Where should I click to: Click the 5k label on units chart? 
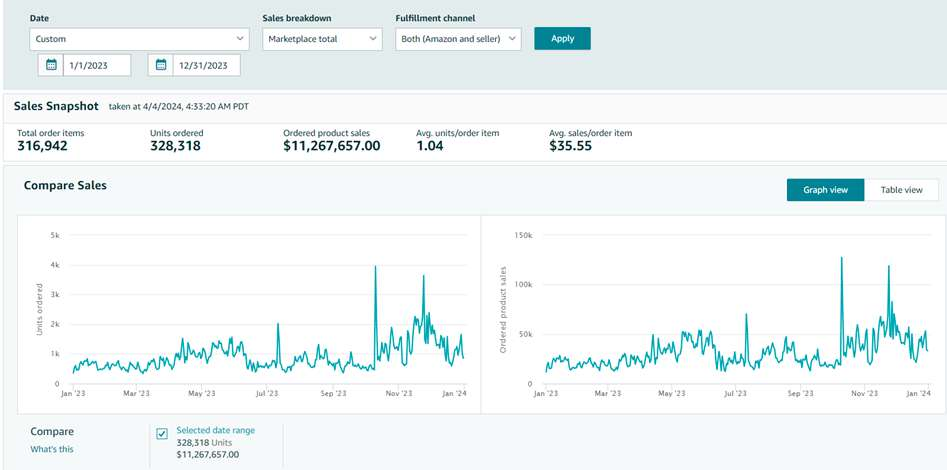54,235
